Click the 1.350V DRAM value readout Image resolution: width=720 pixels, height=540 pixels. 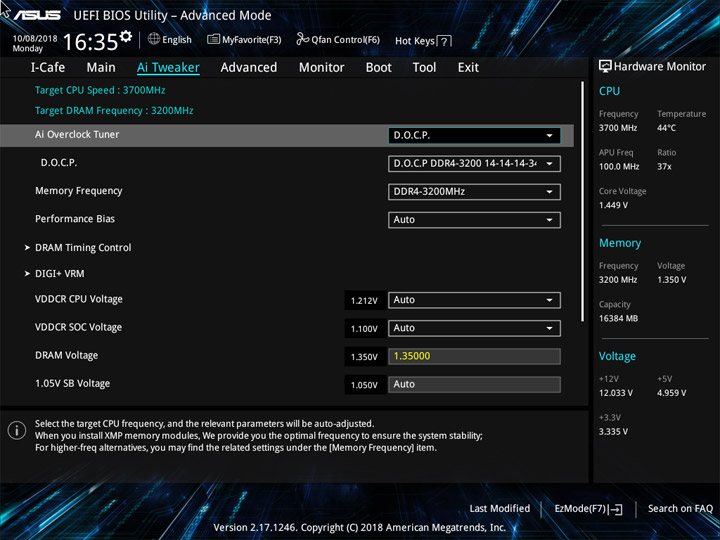click(x=365, y=357)
